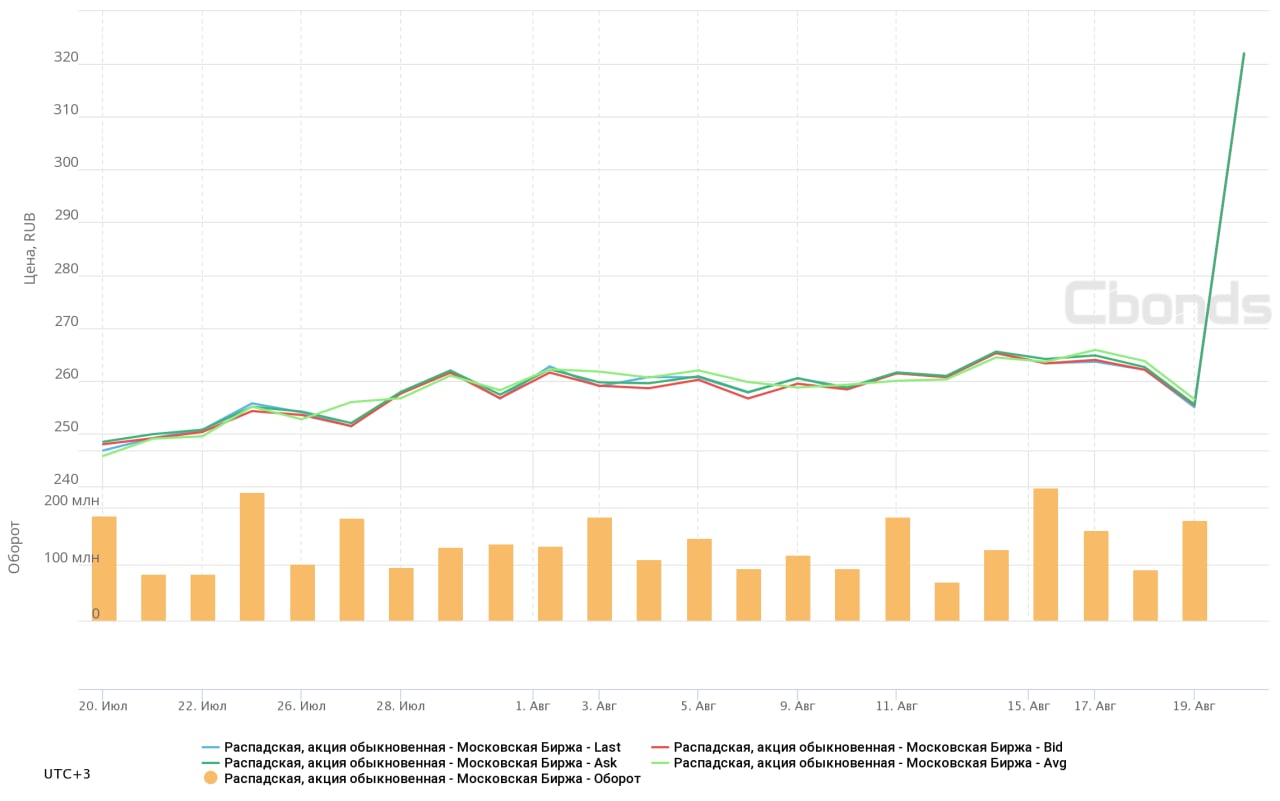This screenshot has height=801, width=1280.
Task: Click the 260 price axis value
Action: [66, 375]
